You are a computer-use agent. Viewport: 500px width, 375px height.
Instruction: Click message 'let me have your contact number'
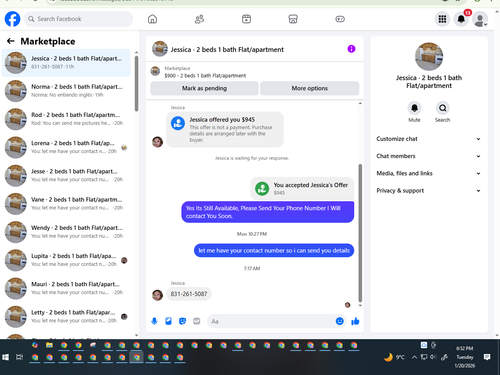274,251
